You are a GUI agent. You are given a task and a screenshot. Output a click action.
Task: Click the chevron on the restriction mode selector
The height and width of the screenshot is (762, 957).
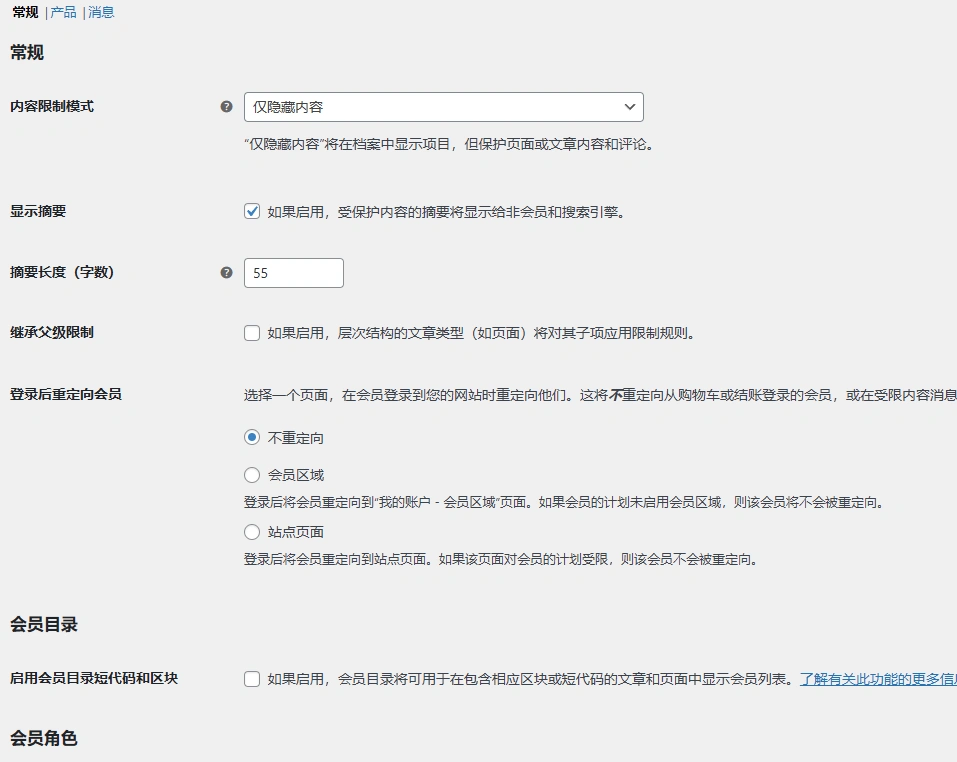(629, 106)
